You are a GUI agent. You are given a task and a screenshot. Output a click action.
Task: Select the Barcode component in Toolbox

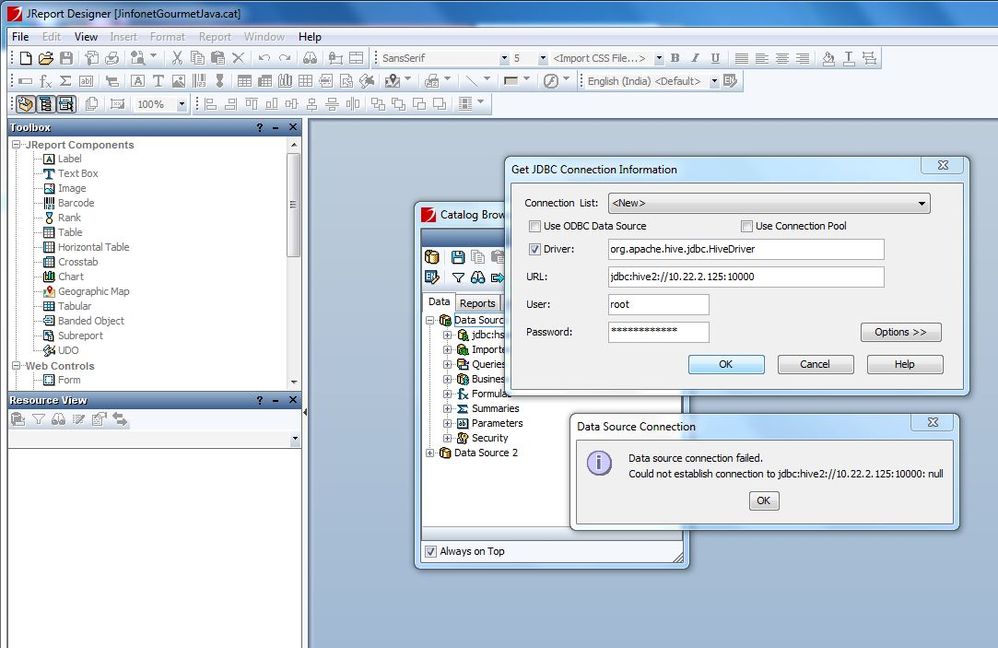click(76, 203)
